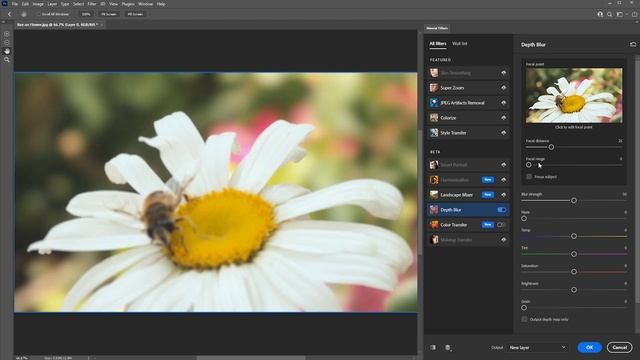Viewport: 640px width, 360px height.
Task: Open the search icon in top-right bar
Action: (x=609, y=14)
